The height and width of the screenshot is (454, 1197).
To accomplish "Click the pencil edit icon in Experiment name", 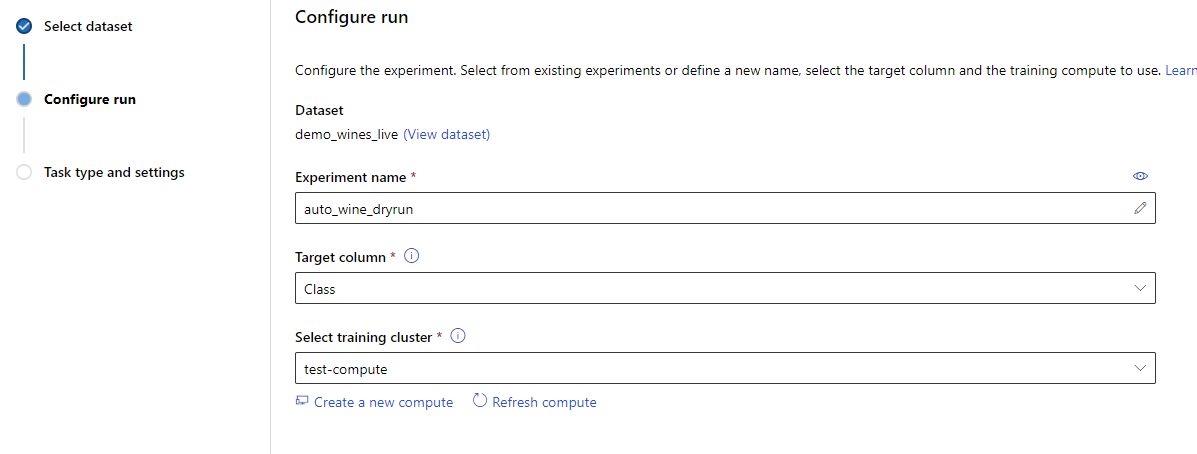I will point(1140,208).
